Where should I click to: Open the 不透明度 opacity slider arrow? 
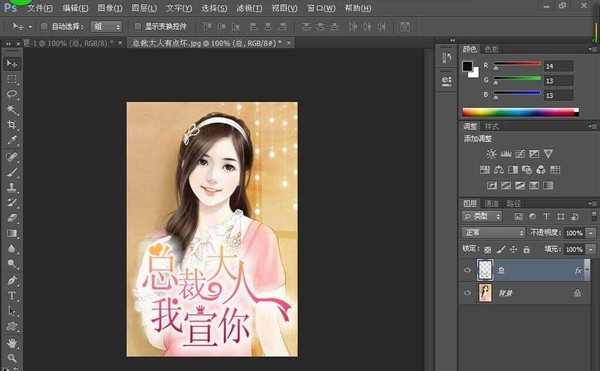(591, 233)
